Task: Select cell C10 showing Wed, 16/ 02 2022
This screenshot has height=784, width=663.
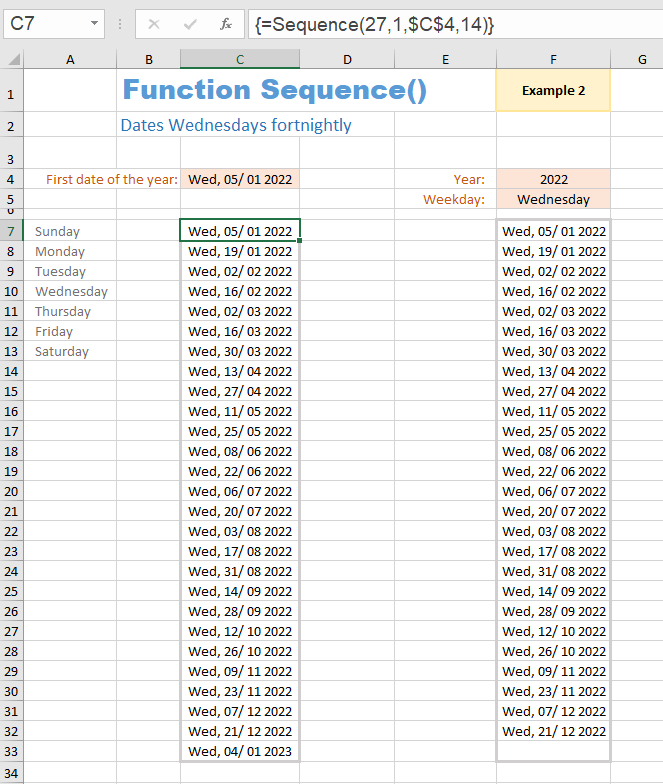Action: coord(240,291)
